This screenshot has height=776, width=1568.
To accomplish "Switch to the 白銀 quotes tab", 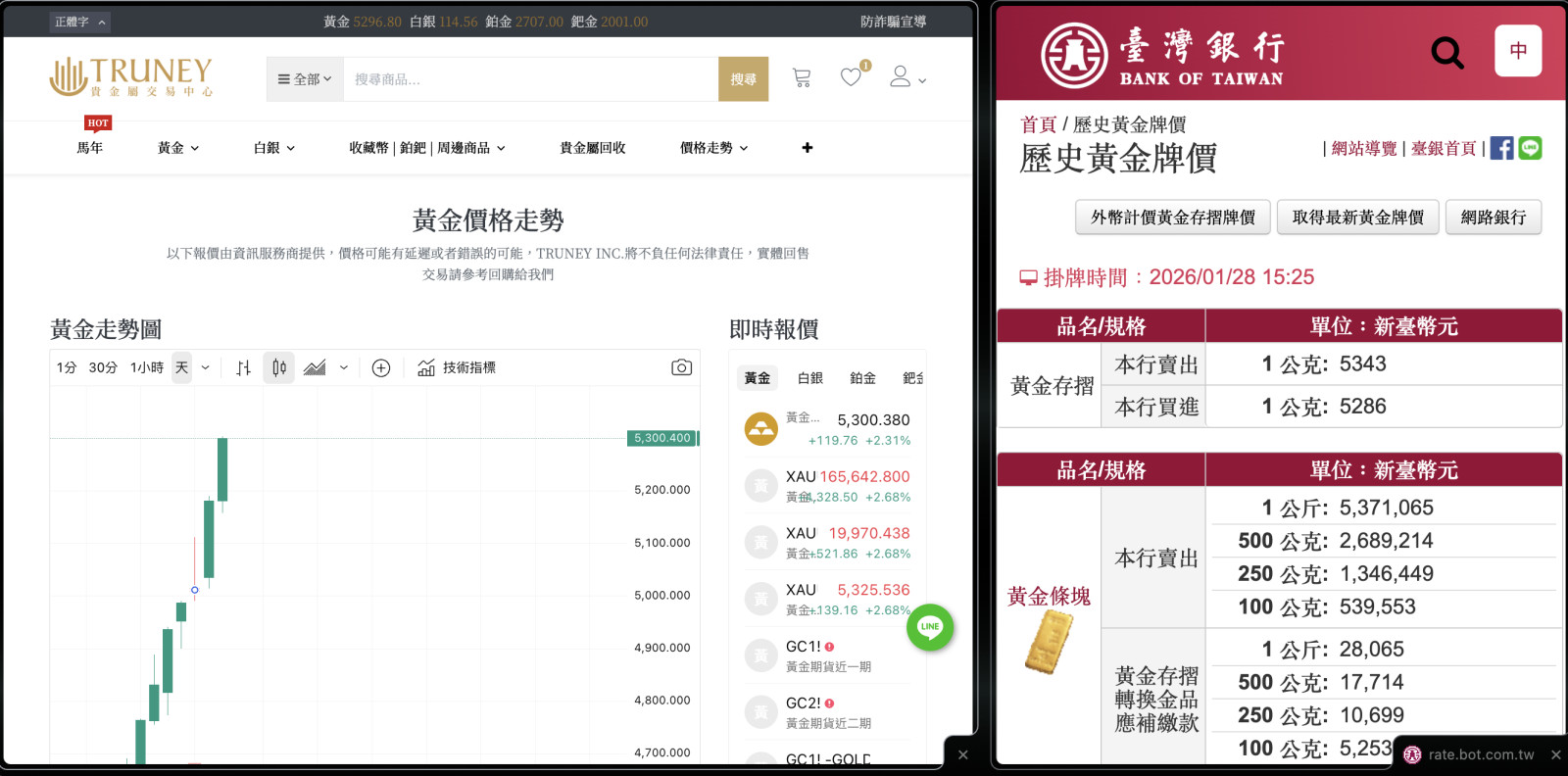I will [x=810, y=378].
